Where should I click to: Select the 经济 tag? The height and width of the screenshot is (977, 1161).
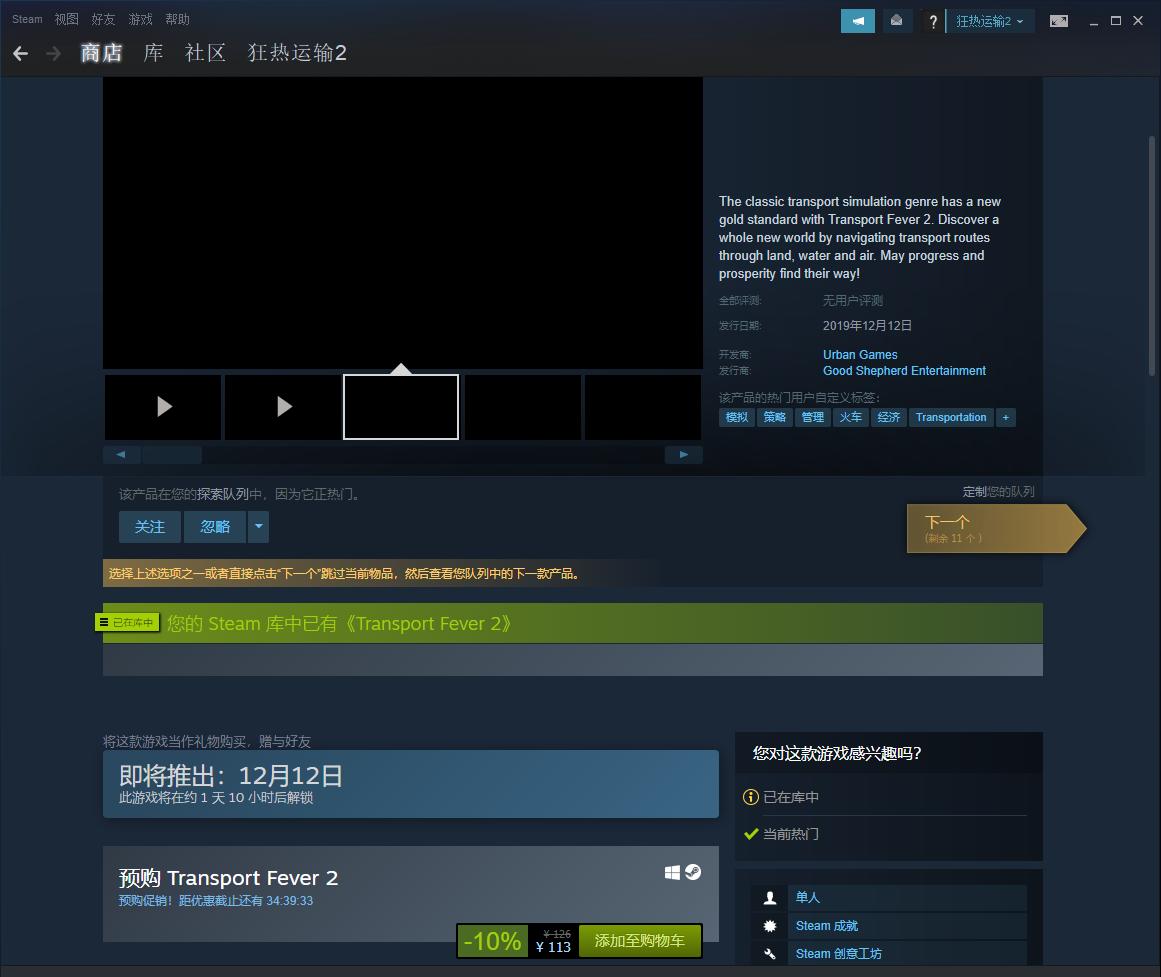(x=889, y=417)
